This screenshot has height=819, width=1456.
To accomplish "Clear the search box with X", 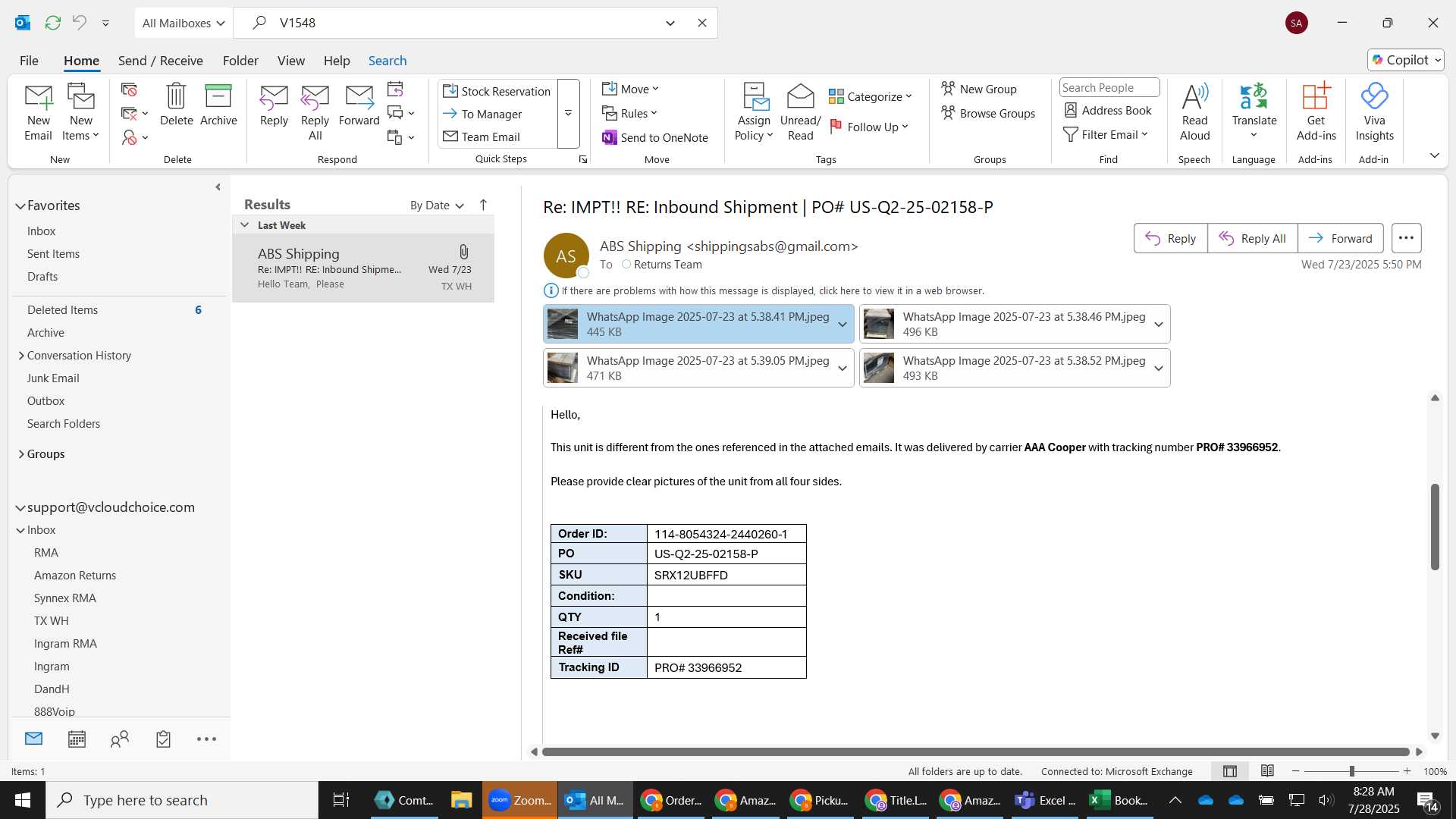I will point(702,23).
